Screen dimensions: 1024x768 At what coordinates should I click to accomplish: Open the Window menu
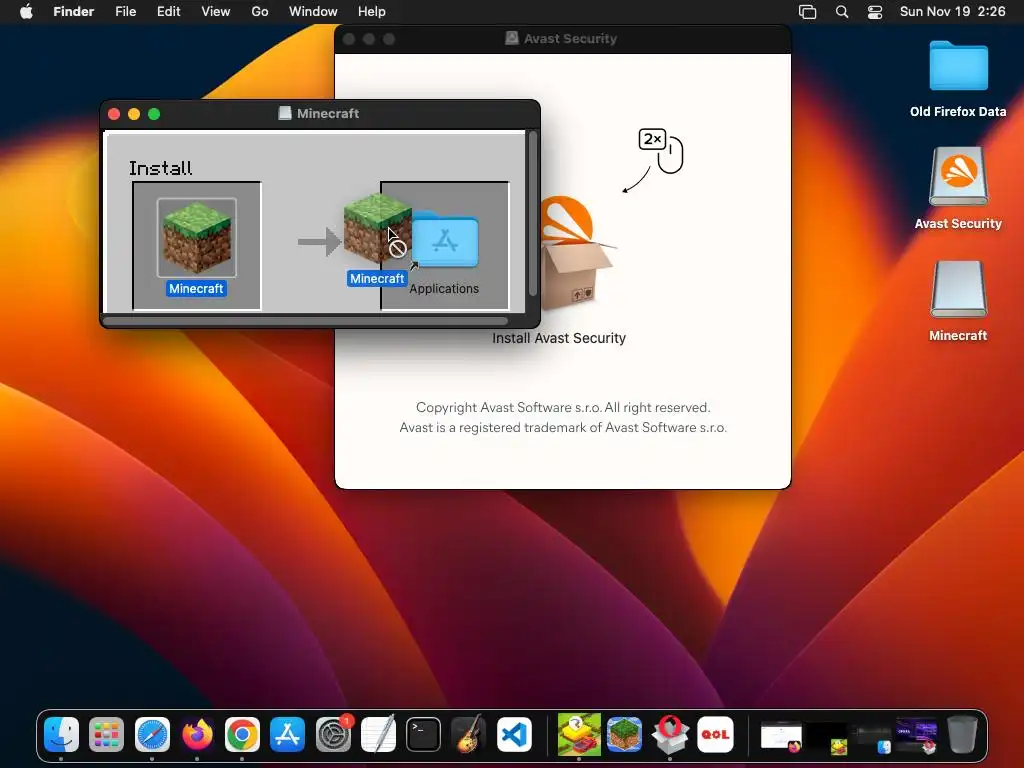313,12
